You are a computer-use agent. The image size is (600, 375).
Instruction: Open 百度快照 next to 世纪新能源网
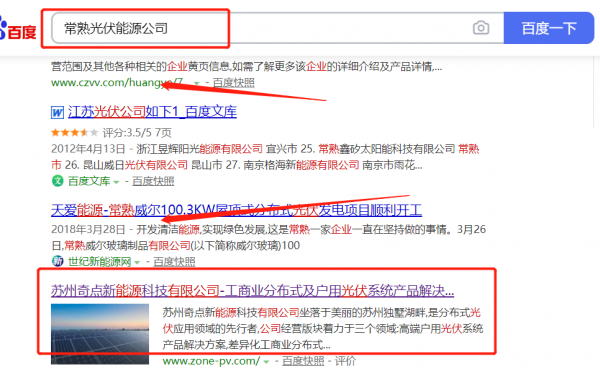pyautogui.click(x=174, y=262)
